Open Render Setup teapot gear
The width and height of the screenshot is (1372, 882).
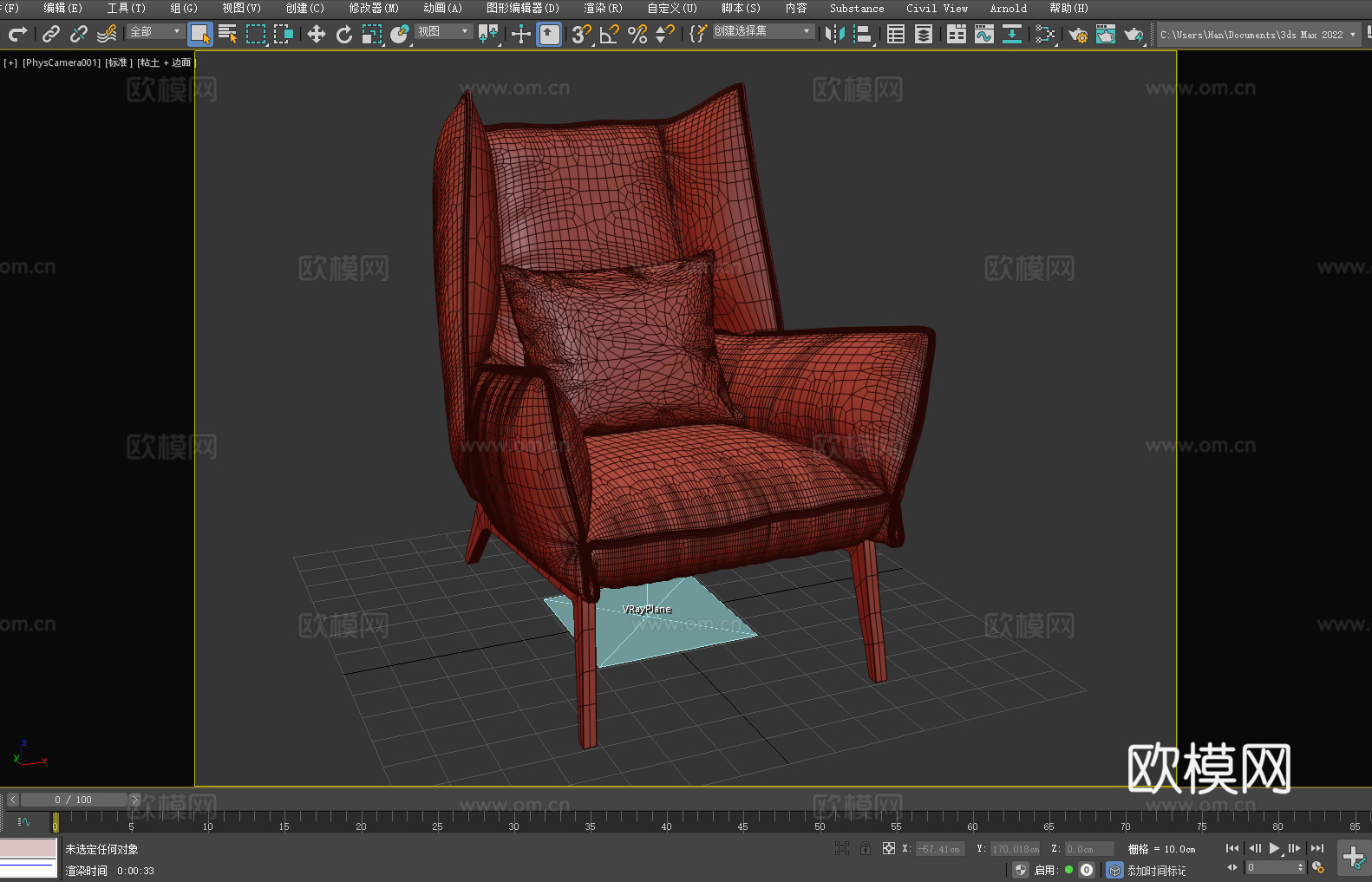tap(1078, 34)
